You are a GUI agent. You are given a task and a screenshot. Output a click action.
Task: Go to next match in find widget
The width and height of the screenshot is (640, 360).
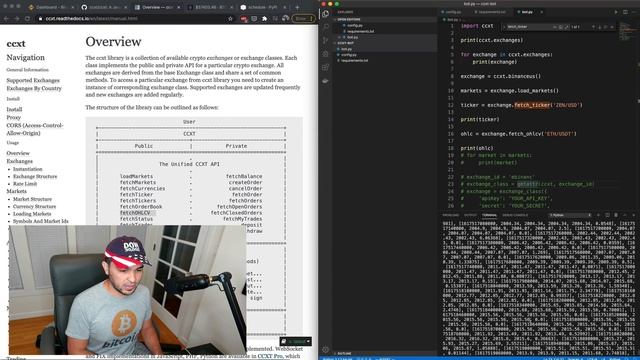(x=600, y=27)
